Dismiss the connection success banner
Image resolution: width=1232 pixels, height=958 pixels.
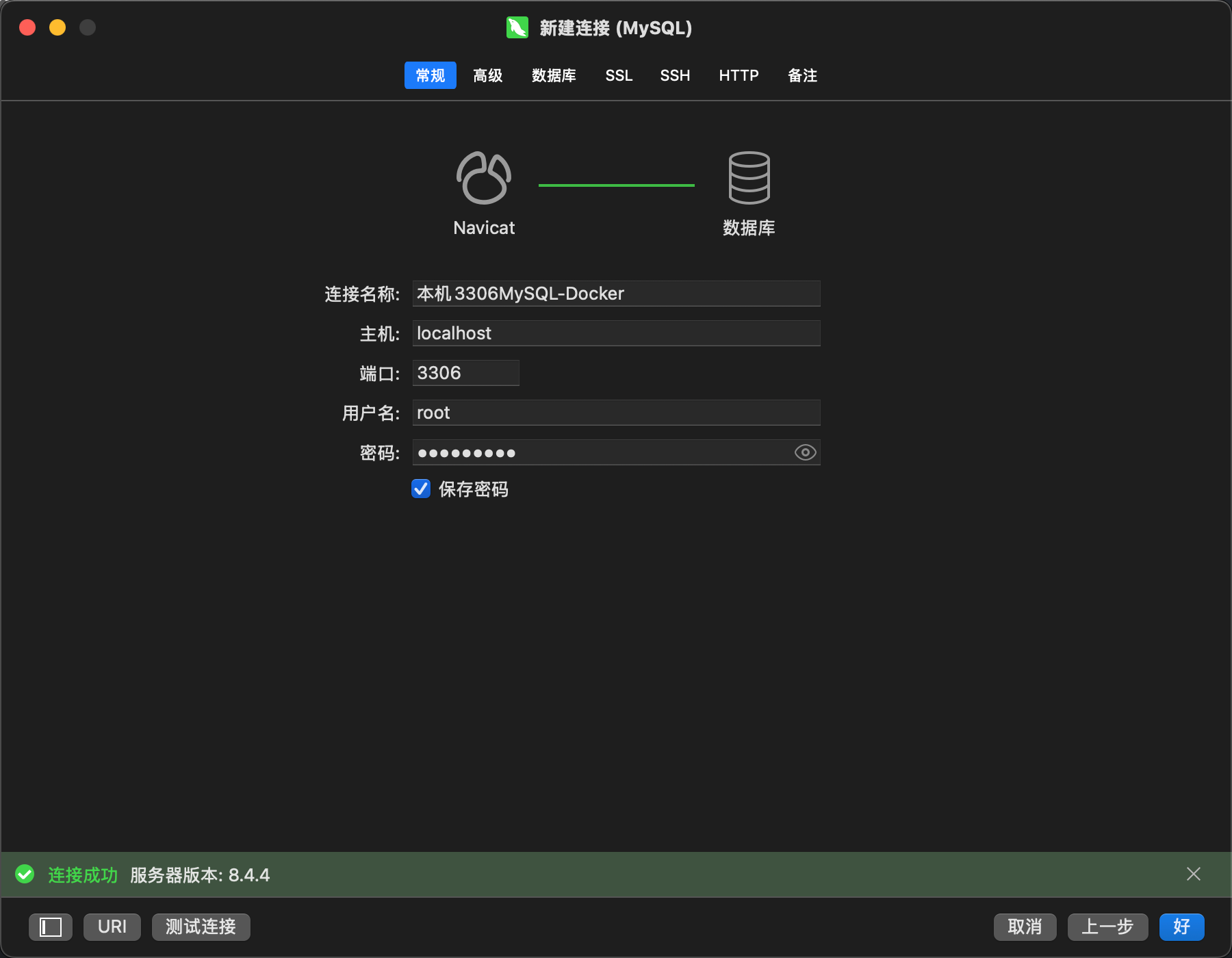point(1193,874)
